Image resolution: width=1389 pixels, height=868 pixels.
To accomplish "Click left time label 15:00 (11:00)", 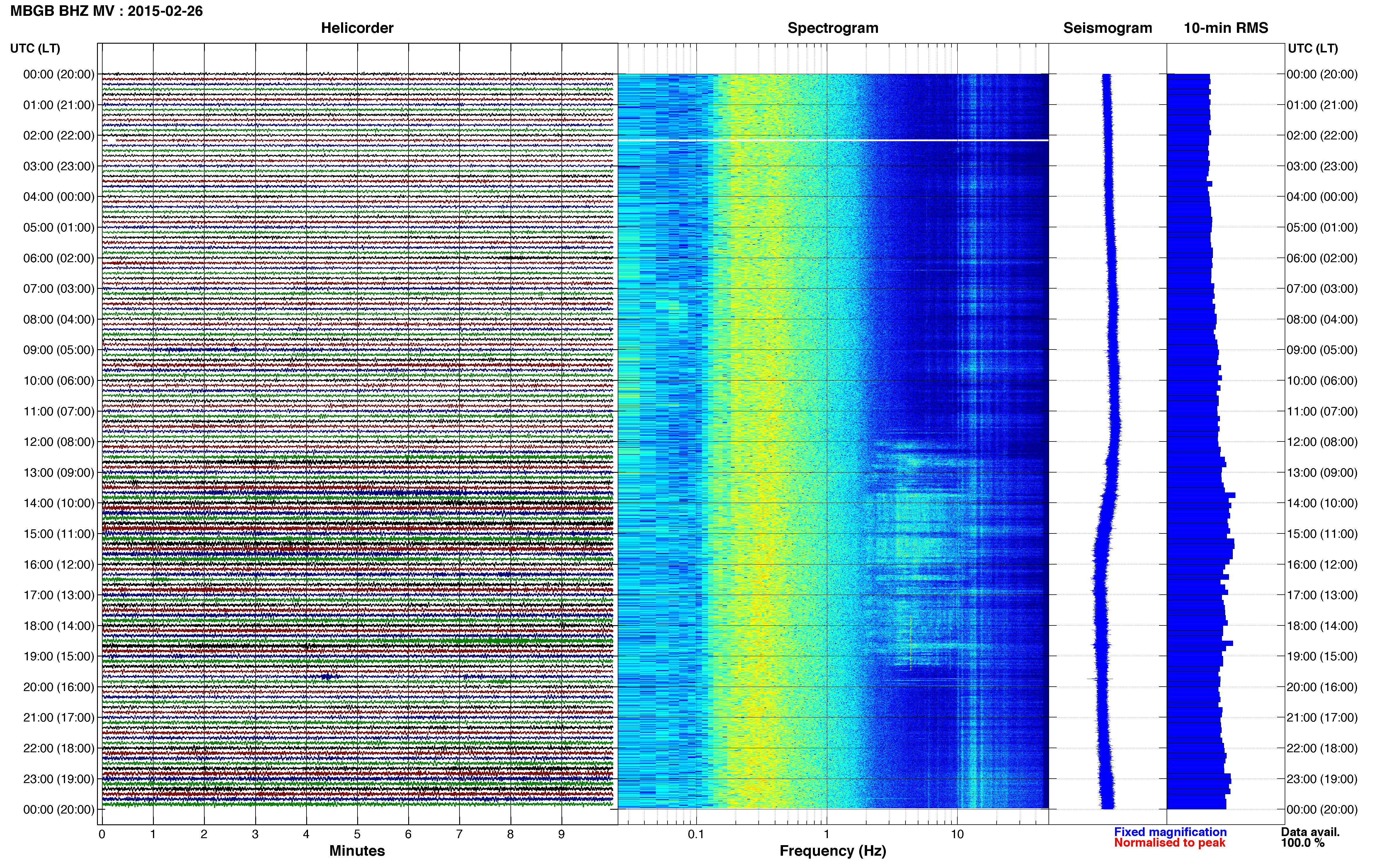I will click(x=59, y=534).
